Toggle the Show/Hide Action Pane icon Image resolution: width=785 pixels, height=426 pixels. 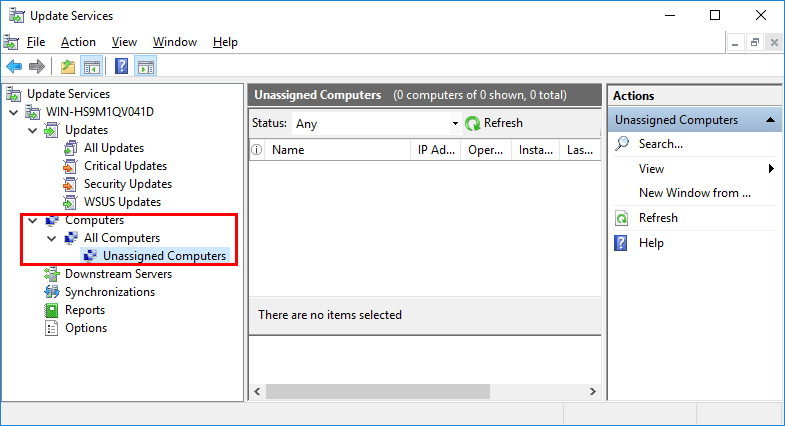click(x=146, y=67)
